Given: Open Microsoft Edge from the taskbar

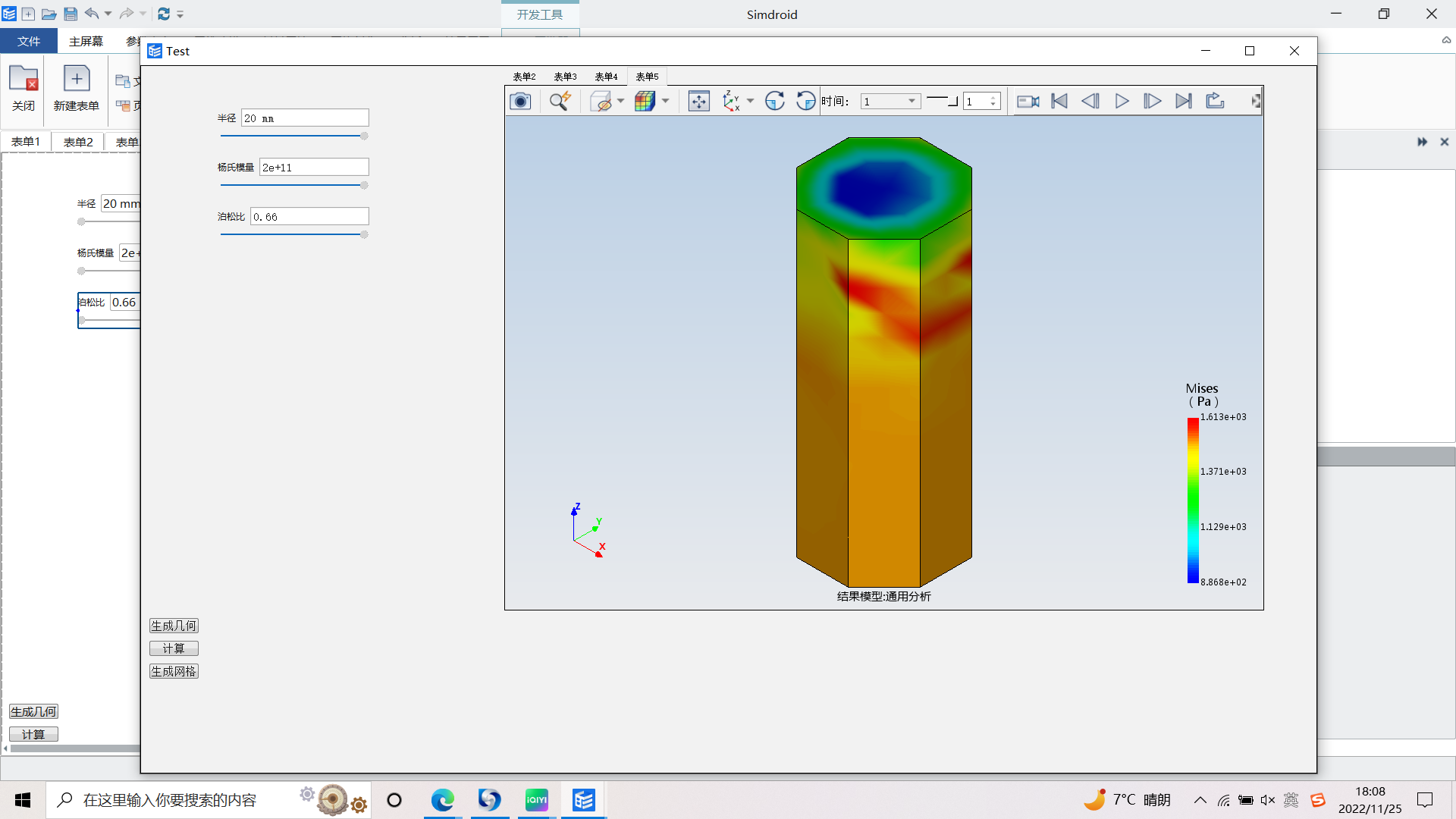Looking at the screenshot, I should click(442, 800).
